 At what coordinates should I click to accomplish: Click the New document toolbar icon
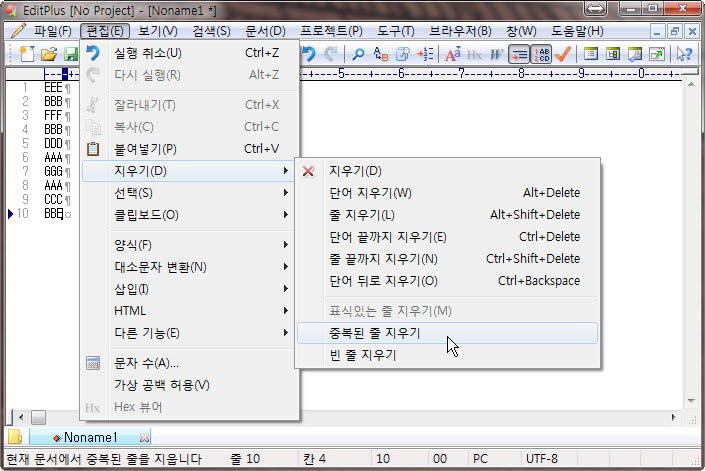click(x=27, y=54)
